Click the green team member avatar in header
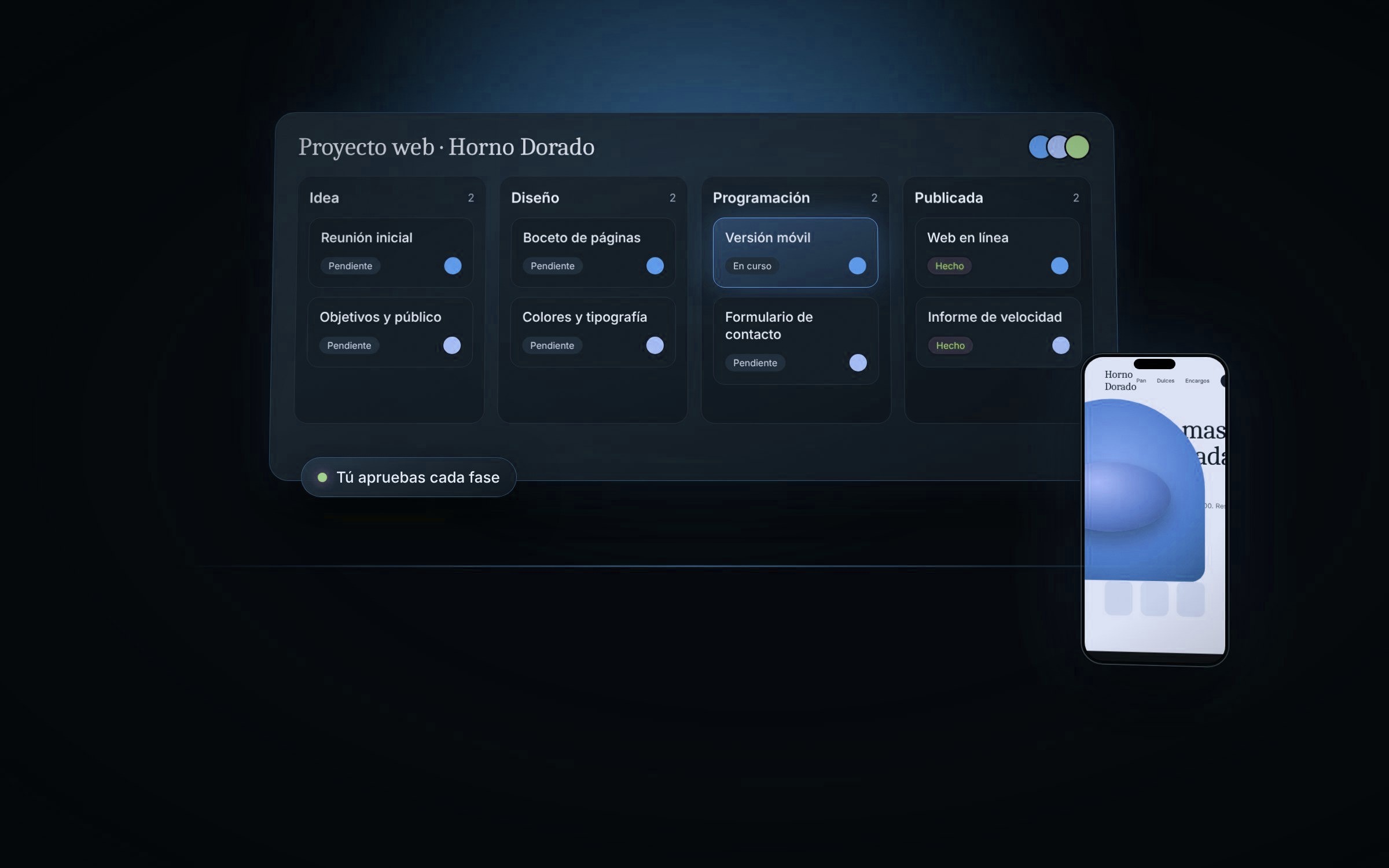 tap(1078, 147)
